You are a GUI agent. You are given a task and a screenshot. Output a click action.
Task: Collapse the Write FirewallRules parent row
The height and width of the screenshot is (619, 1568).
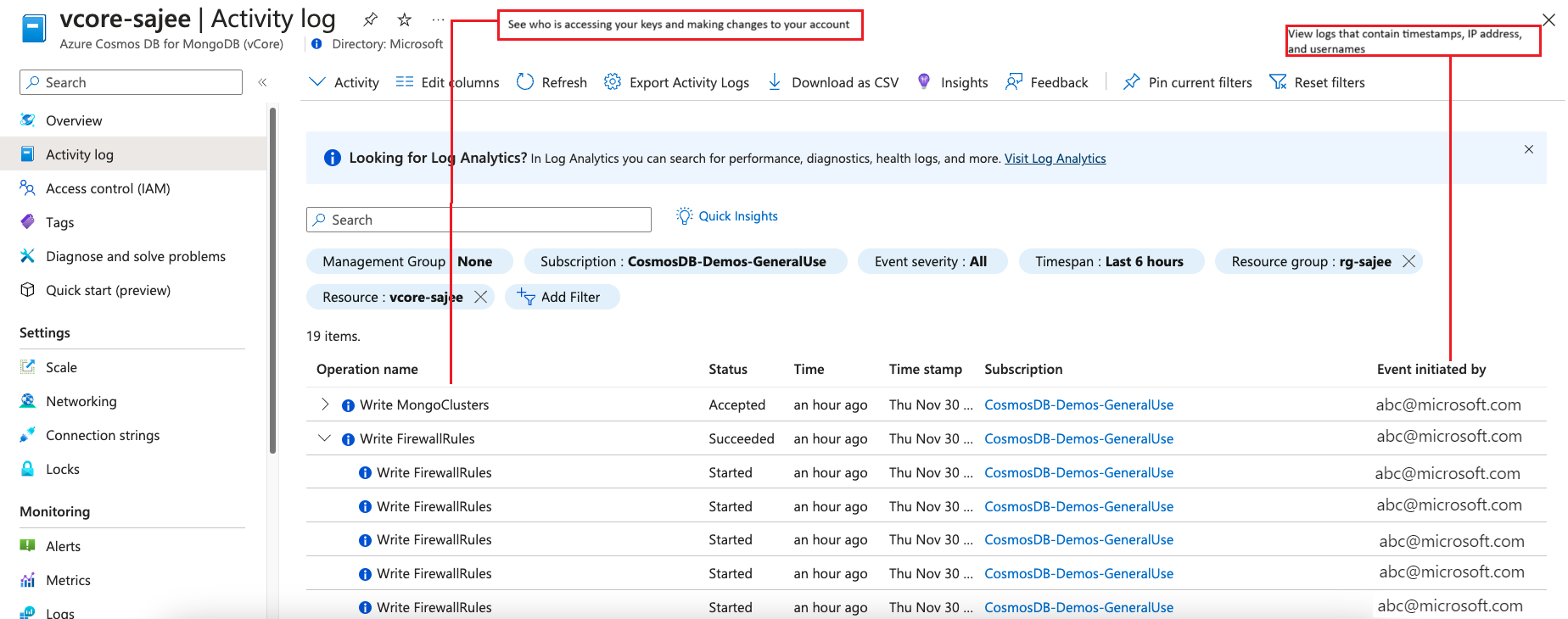coord(324,438)
